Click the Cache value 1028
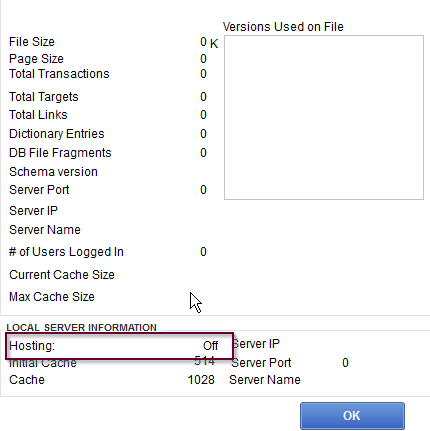430x431 pixels. click(x=201, y=380)
